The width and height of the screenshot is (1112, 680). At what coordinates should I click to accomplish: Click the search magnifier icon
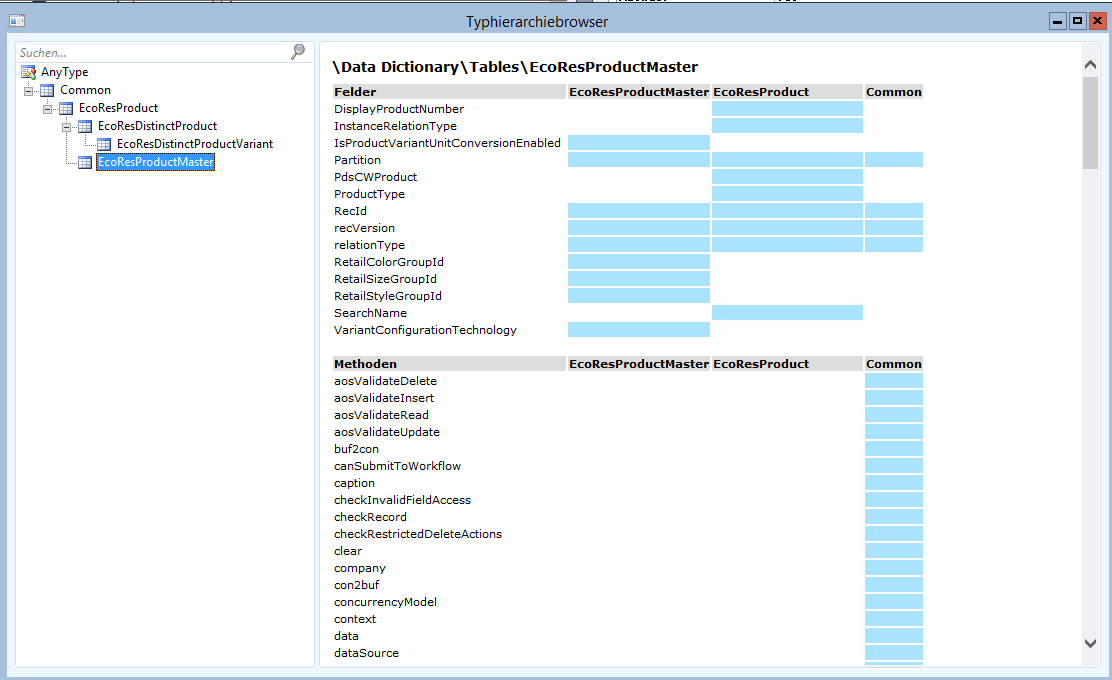point(298,52)
